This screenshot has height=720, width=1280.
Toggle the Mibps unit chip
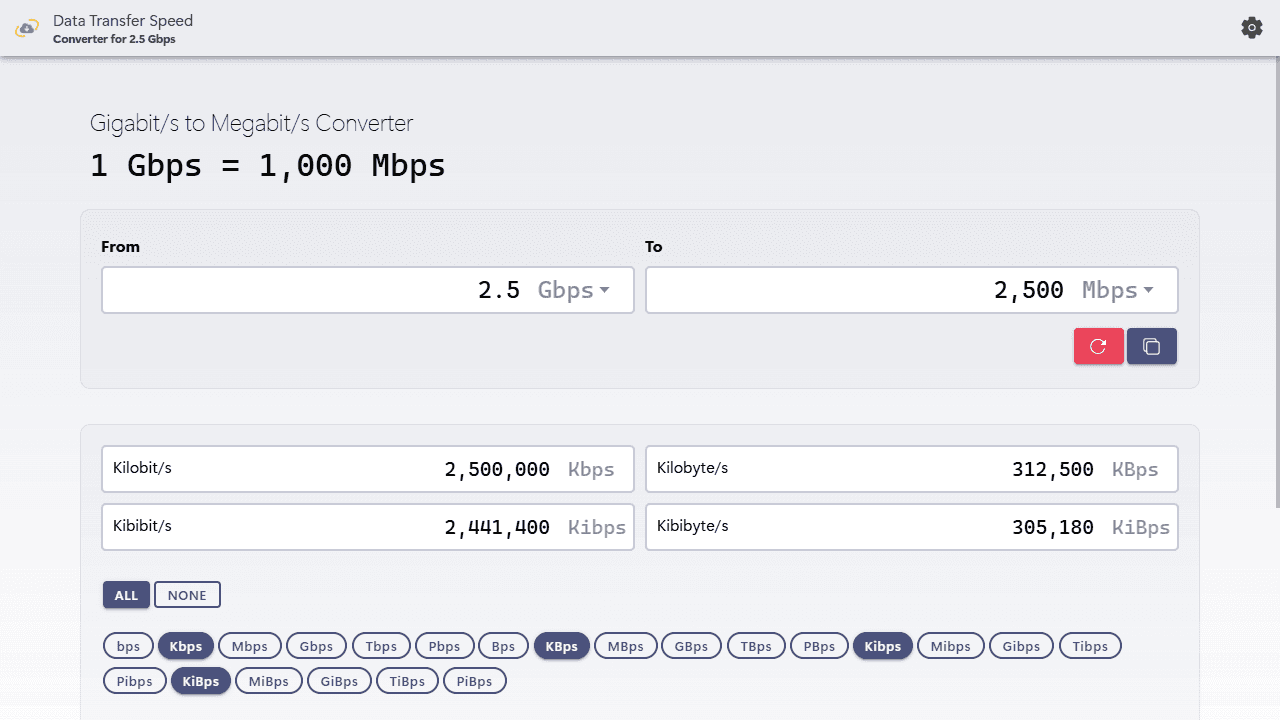tap(951, 646)
